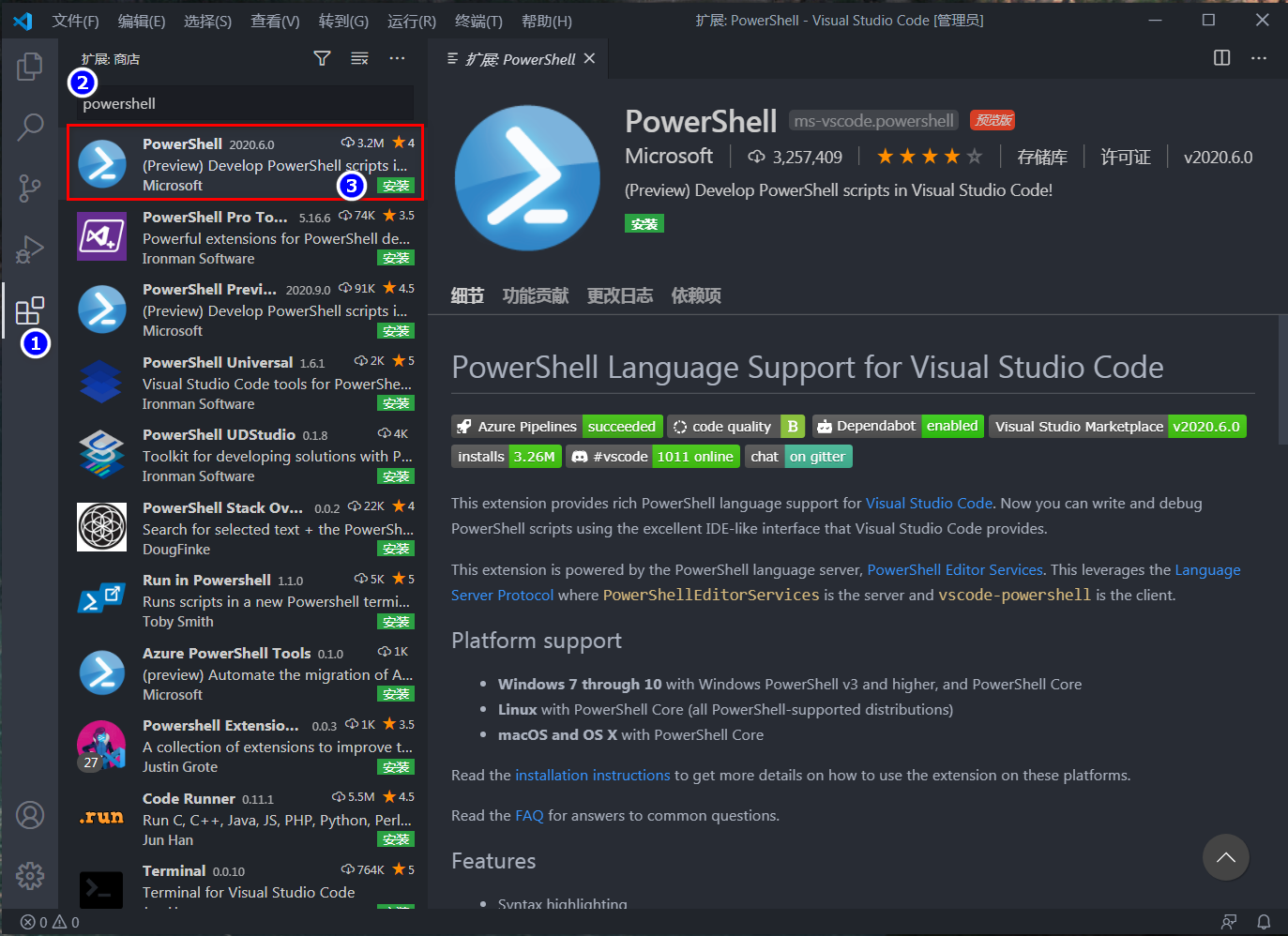Install PowerShell Pro Tools extension
Image resolution: width=1288 pixels, height=936 pixels.
pos(396,258)
